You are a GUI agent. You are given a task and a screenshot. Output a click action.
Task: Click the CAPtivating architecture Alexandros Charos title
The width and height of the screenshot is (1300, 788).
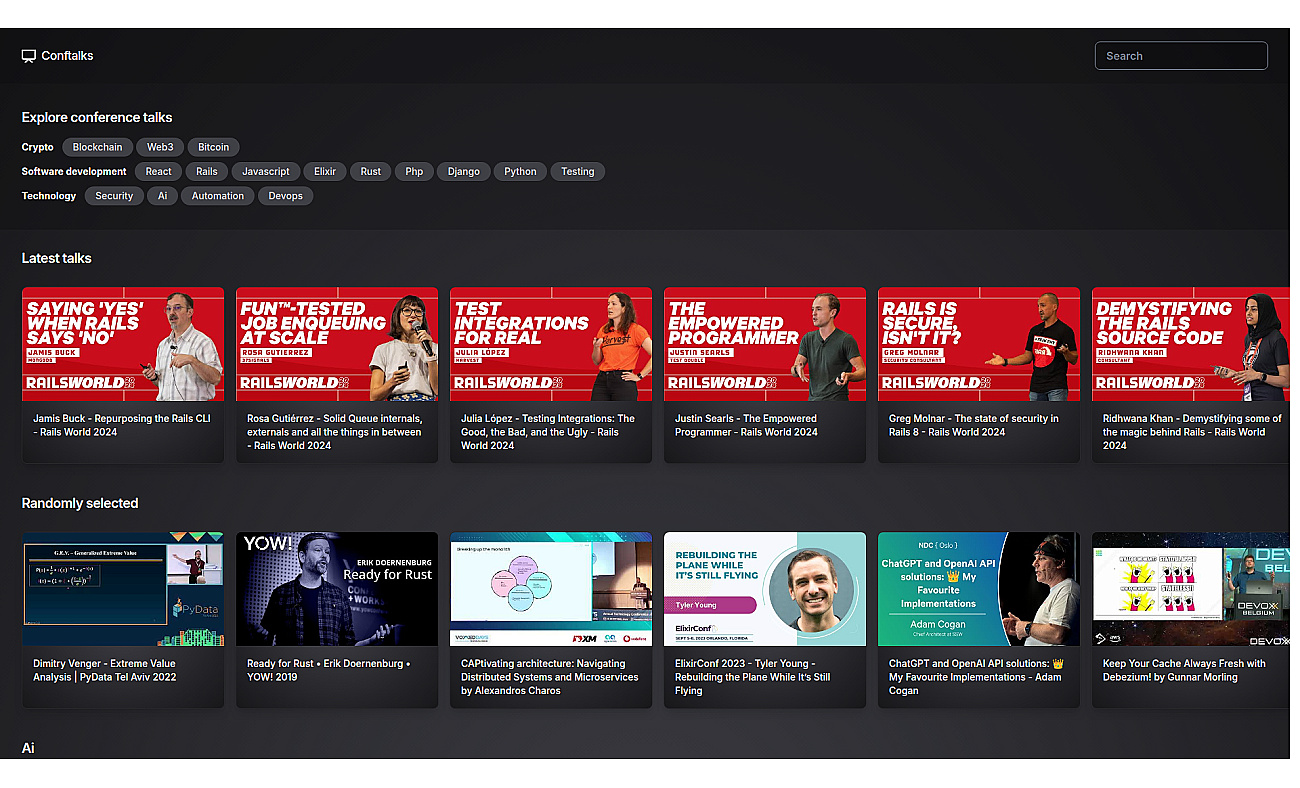click(550, 677)
